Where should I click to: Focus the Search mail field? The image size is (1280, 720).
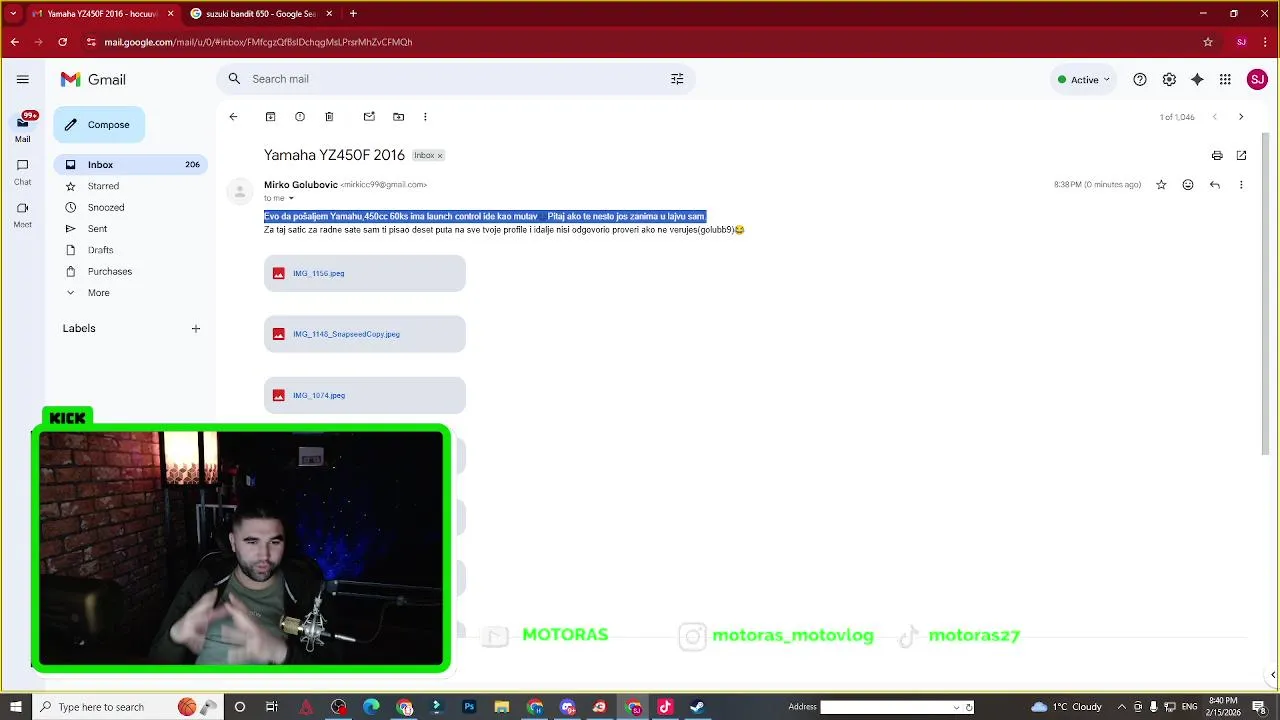(x=455, y=79)
